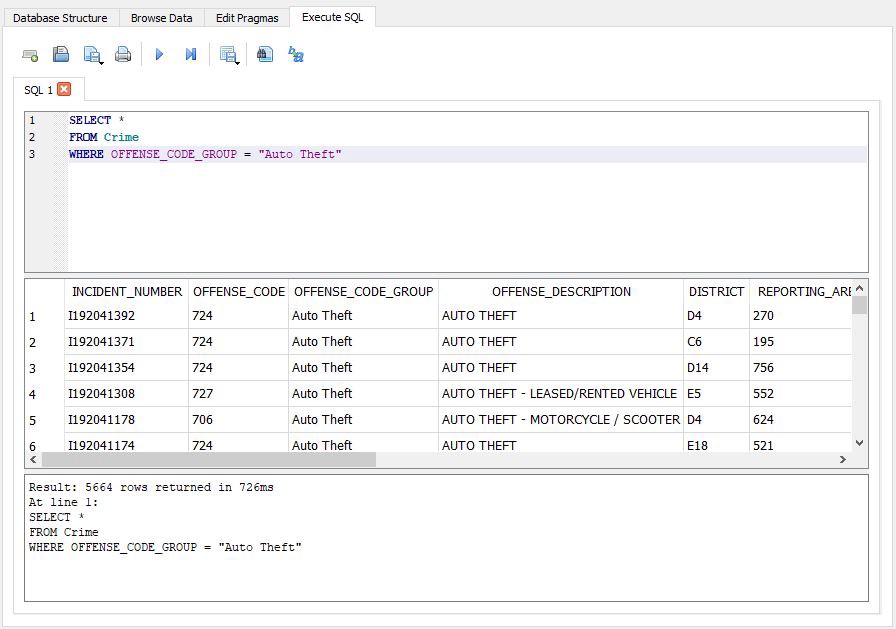The width and height of the screenshot is (896, 629).
Task: Select the Execute SQL tab
Action: tap(333, 17)
